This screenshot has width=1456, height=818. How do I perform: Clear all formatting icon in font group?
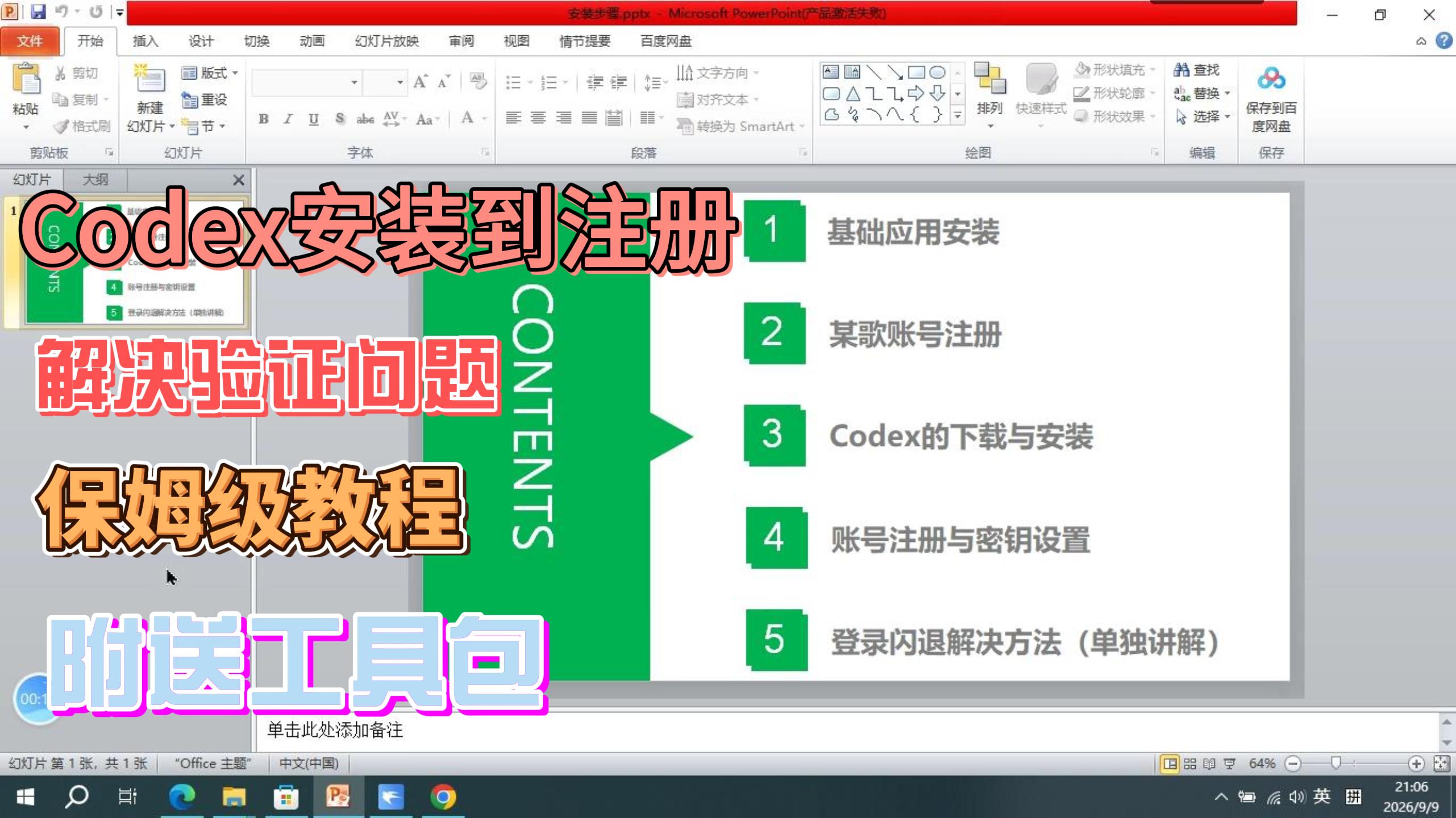click(479, 81)
